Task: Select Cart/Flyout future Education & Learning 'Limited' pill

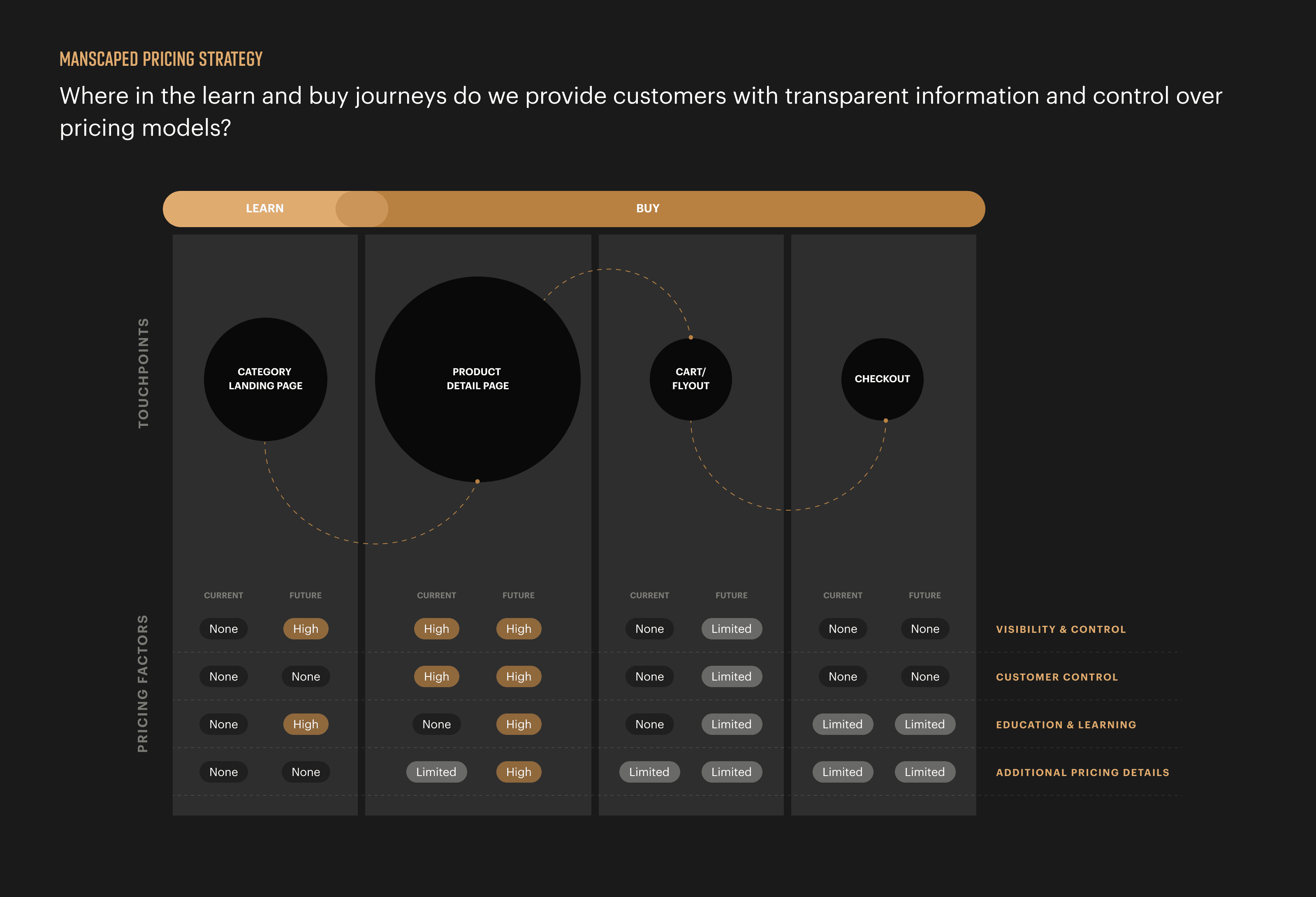Action: point(732,724)
